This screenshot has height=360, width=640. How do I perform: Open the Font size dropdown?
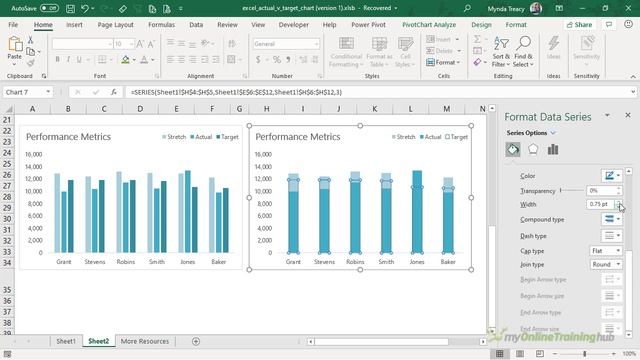click(131, 44)
